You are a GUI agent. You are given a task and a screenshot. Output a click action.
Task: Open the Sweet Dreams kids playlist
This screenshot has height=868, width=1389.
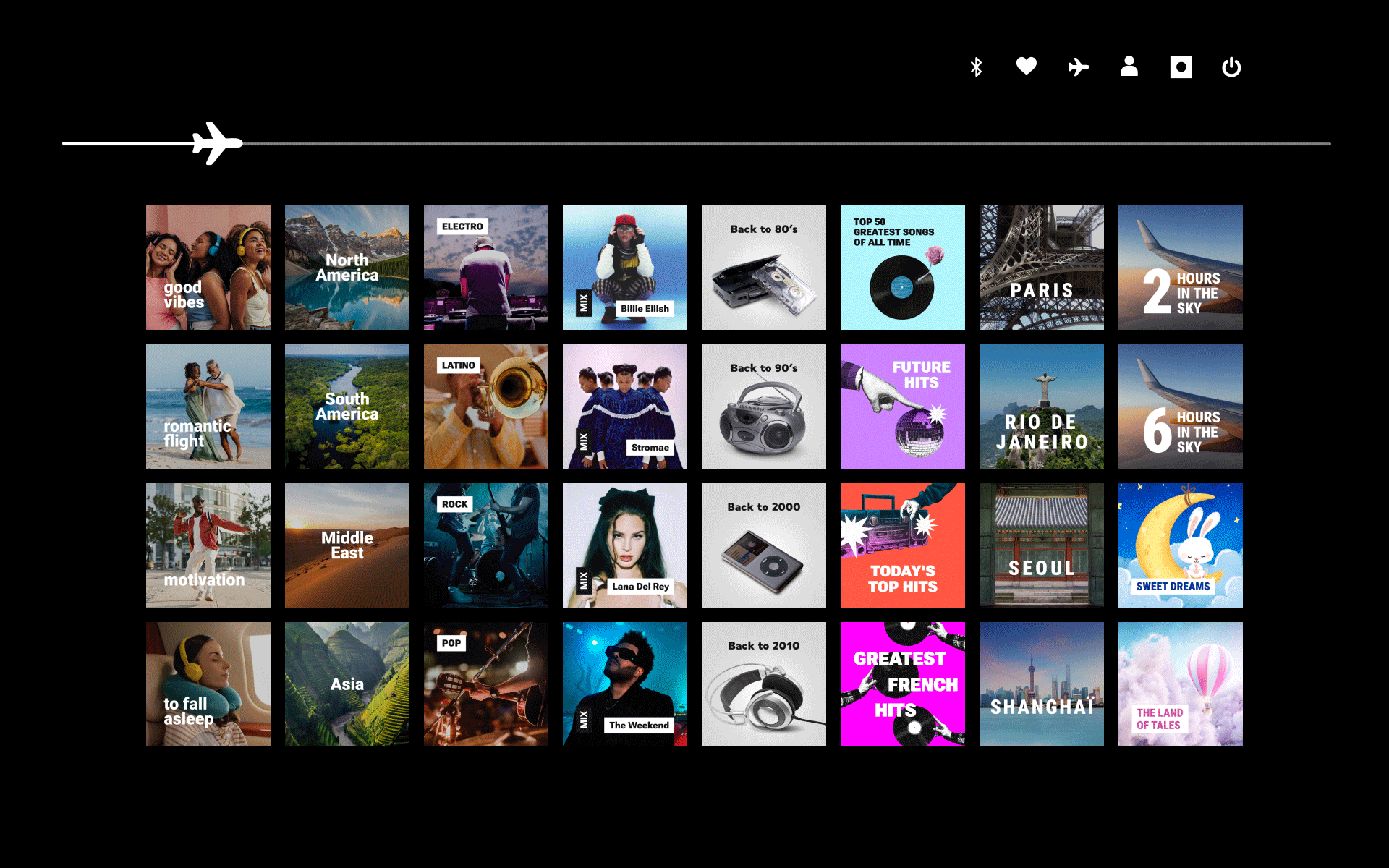[x=1181, y=545]
